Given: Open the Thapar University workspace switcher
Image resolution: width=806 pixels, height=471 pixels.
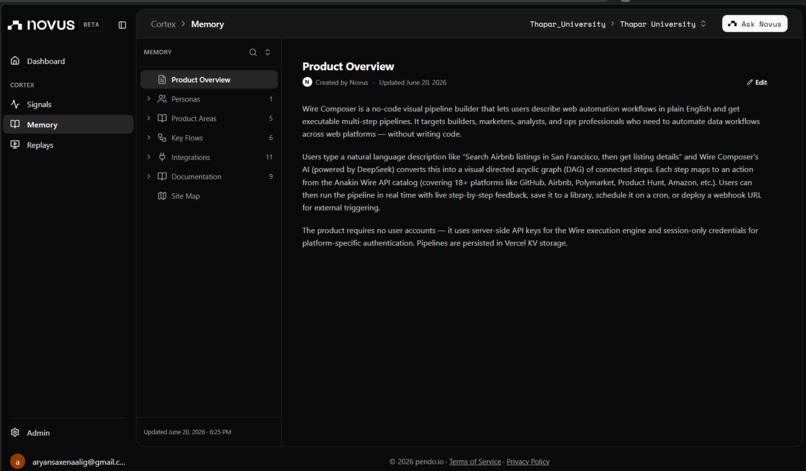Looking at the screenshot, I should [663, 24].
